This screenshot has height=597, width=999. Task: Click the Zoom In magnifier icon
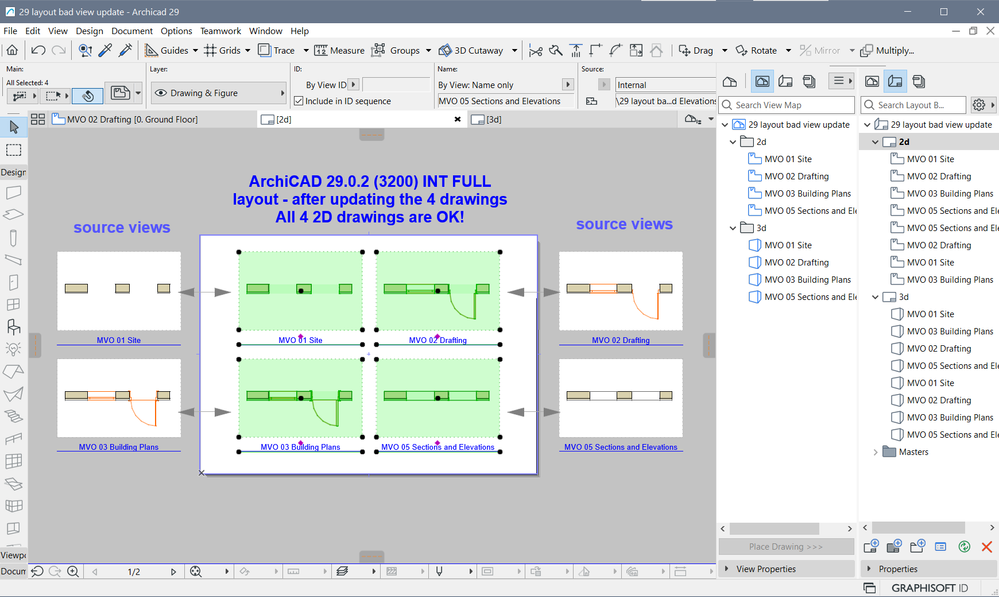pyautogui.click(x=73, y=572)
